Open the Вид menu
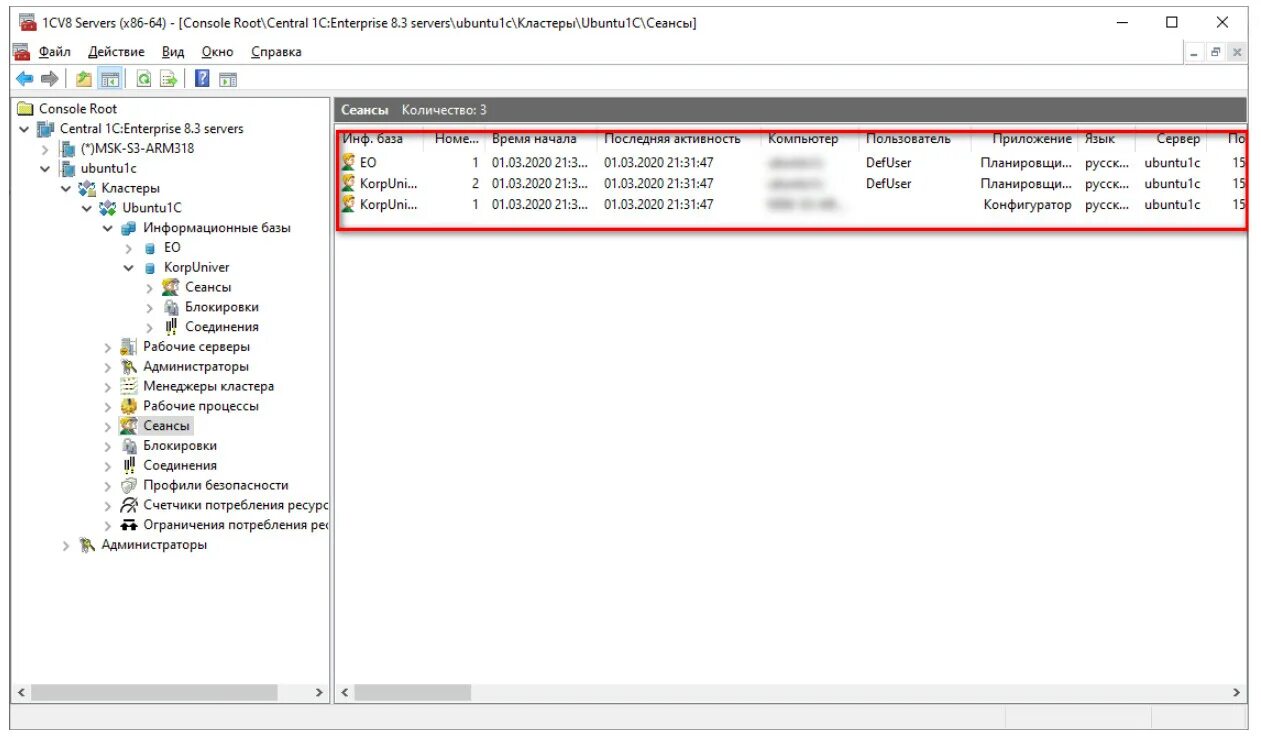The image size is (1261, 737). (x=173, y=52)
